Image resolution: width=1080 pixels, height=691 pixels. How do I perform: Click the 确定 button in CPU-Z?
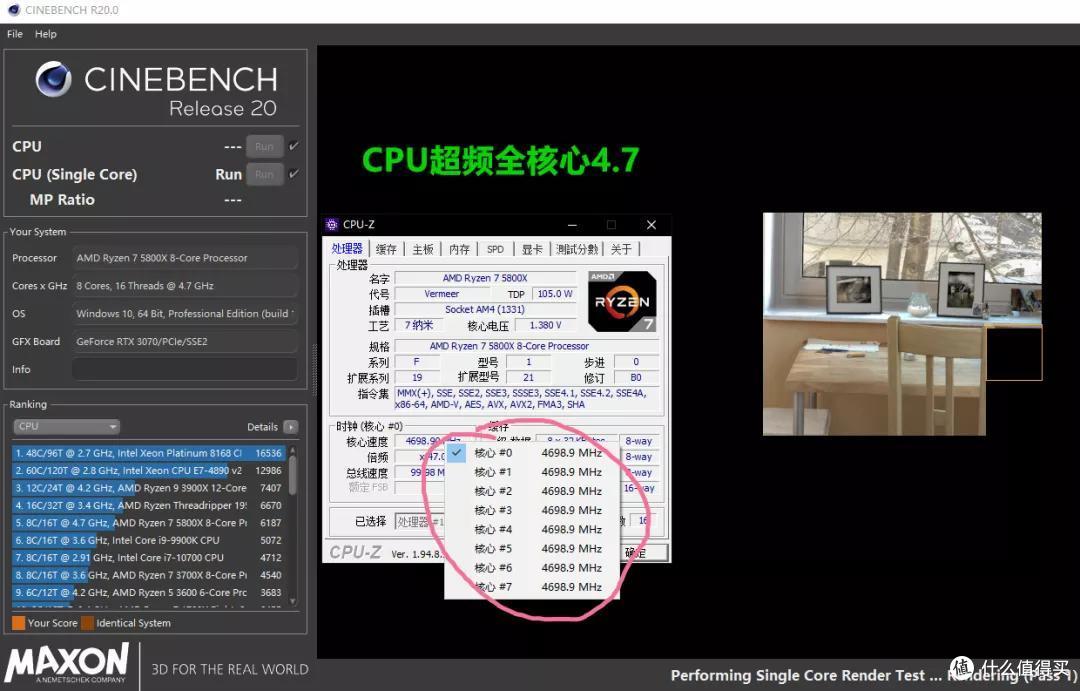(643, 553)
